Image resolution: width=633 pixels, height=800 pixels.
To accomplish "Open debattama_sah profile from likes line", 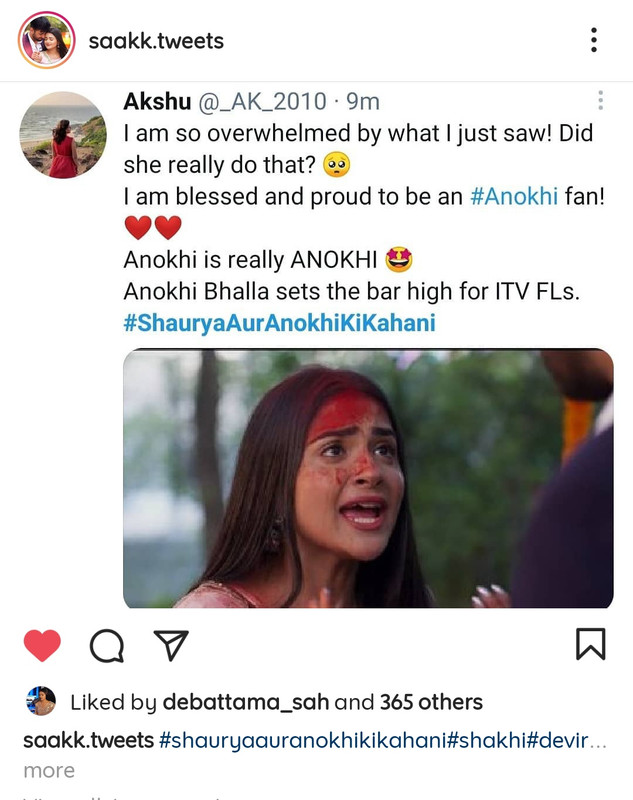I will [246, 703].
